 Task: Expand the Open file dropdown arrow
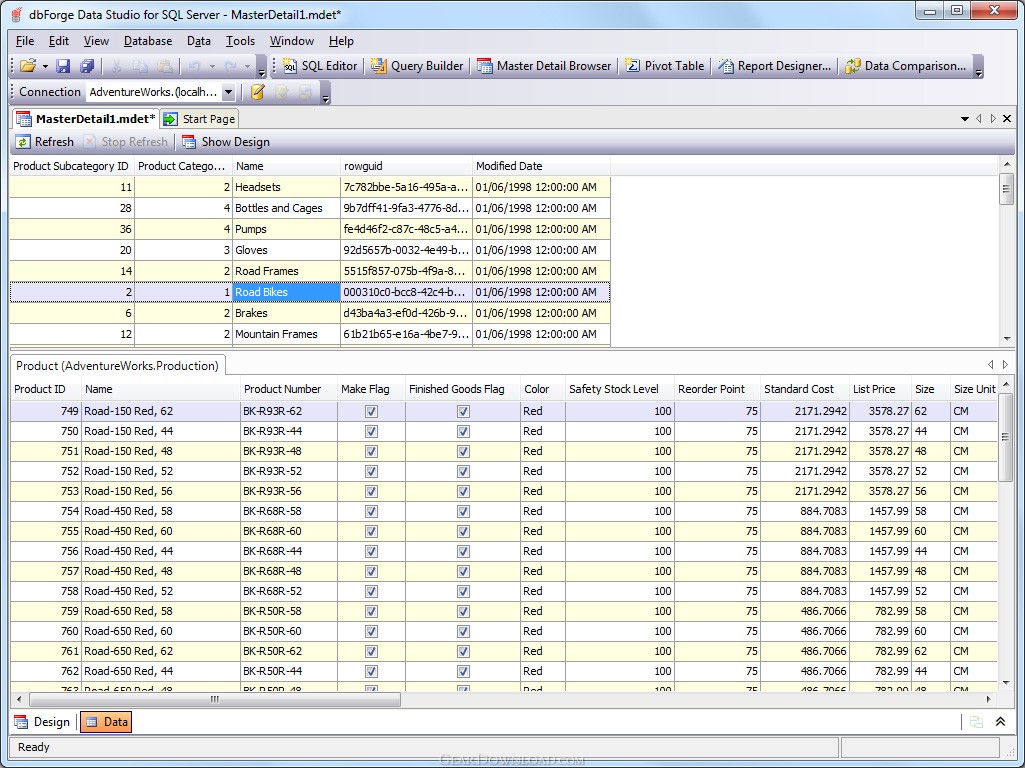click(x=45, y=66)
